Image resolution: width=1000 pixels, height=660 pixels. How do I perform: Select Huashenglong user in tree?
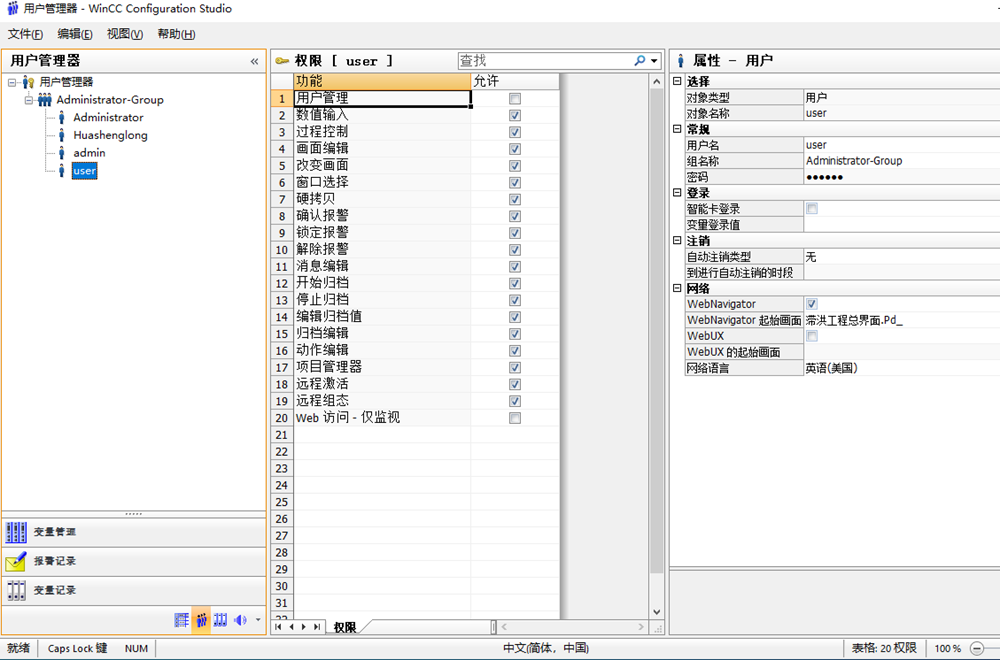(110, 135)
